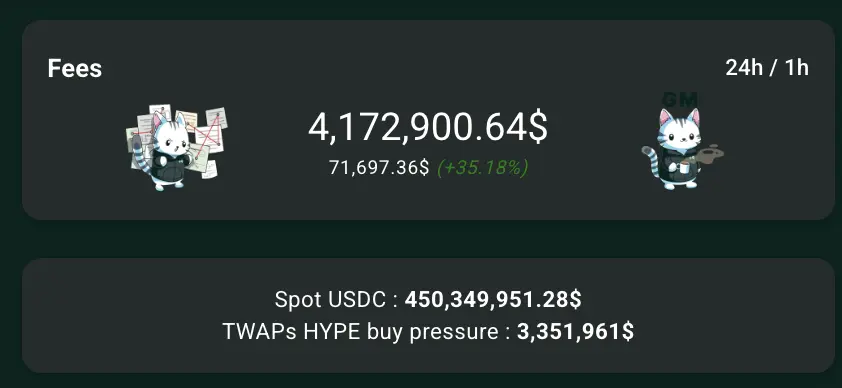Select the 1h timeframe option

point(796,68)
